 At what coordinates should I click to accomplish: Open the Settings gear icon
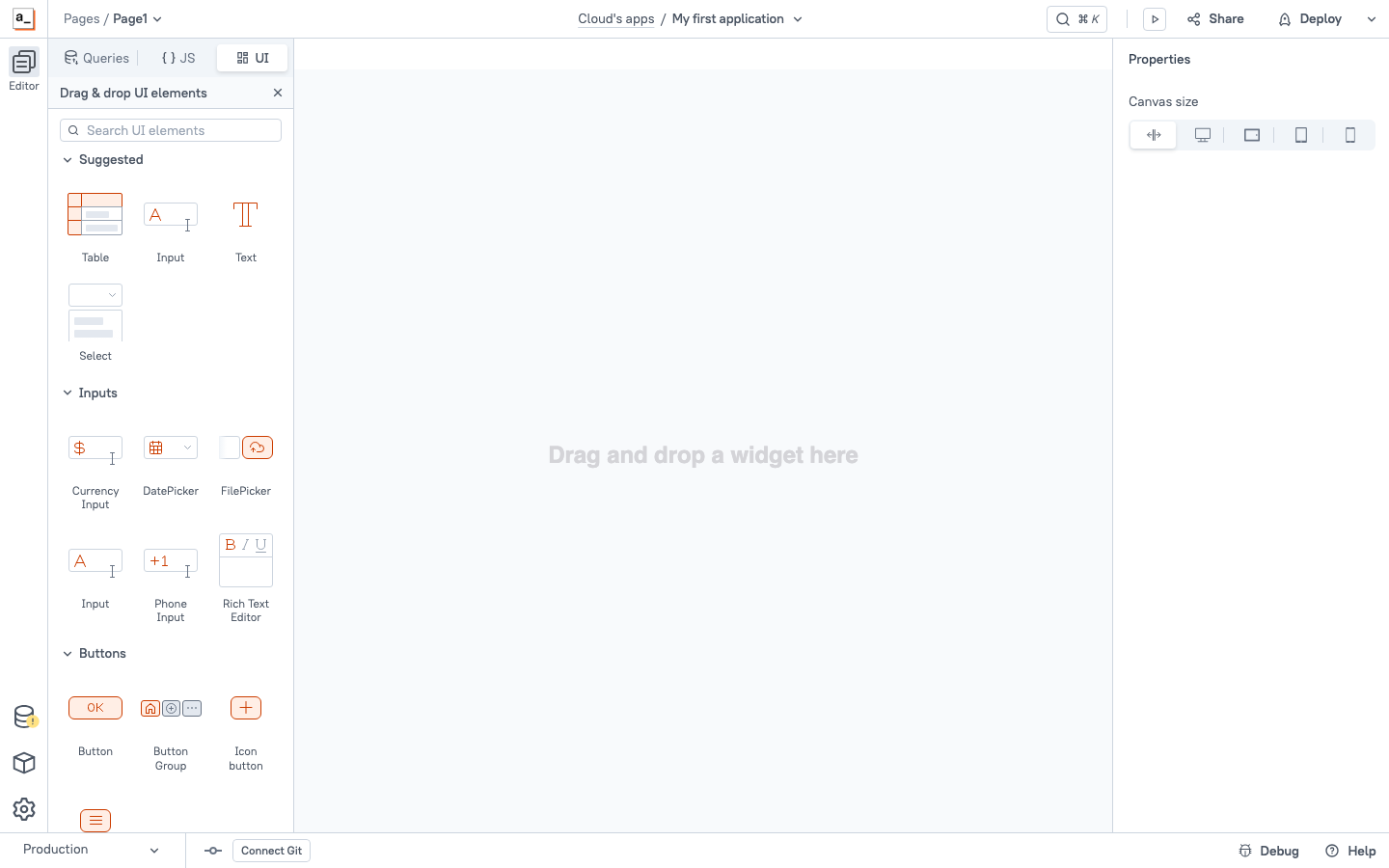pos(24,809)
